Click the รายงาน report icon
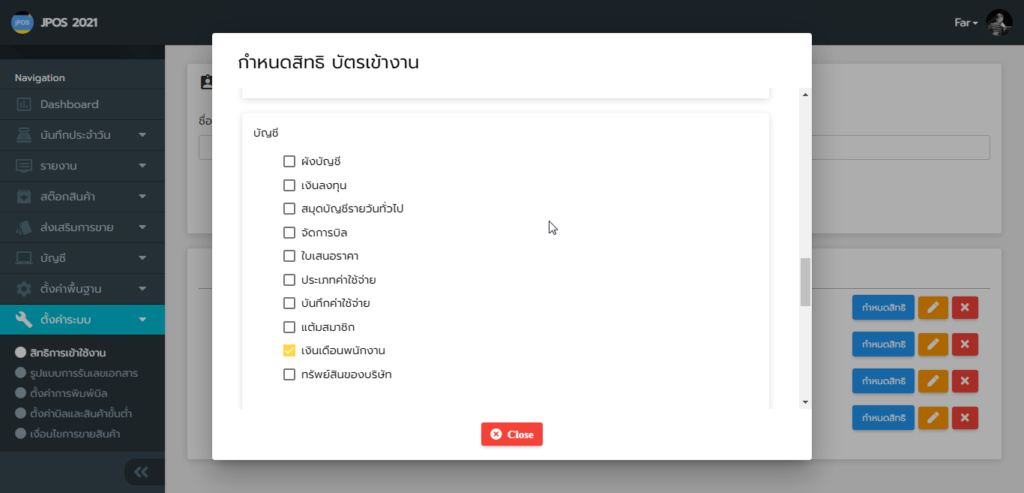The width and height of the screenshot is (1024, 493). [x=24, y=166]
